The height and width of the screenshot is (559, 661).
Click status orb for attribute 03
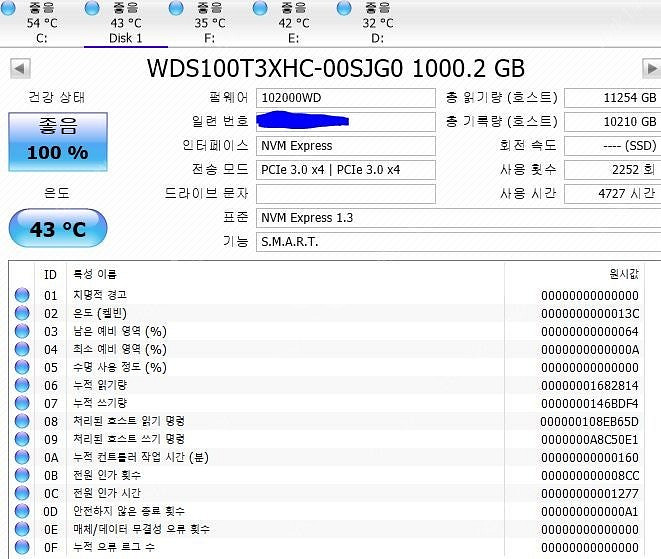pyautogui.click(x=22, y=331)
